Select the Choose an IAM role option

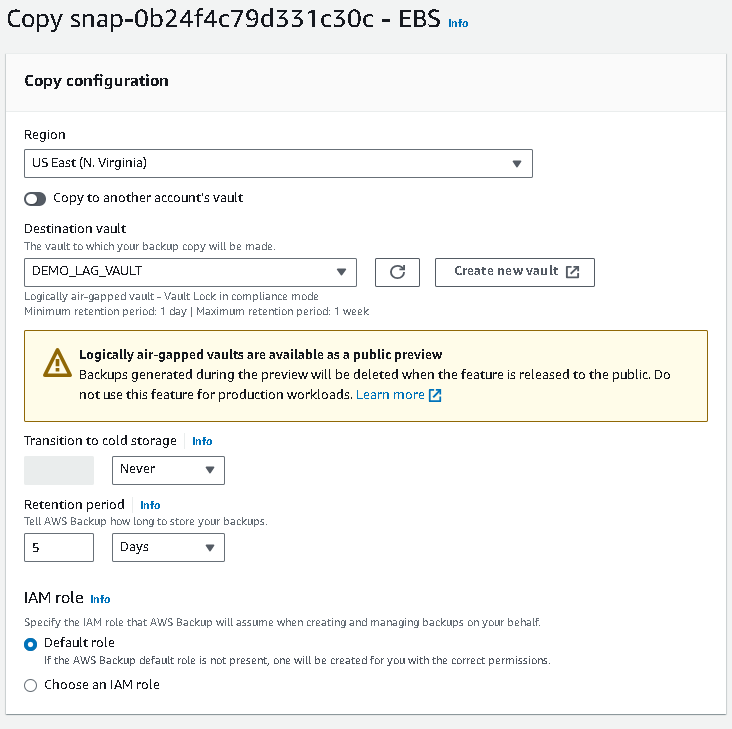pyautogui.click(x=31, y=685)
